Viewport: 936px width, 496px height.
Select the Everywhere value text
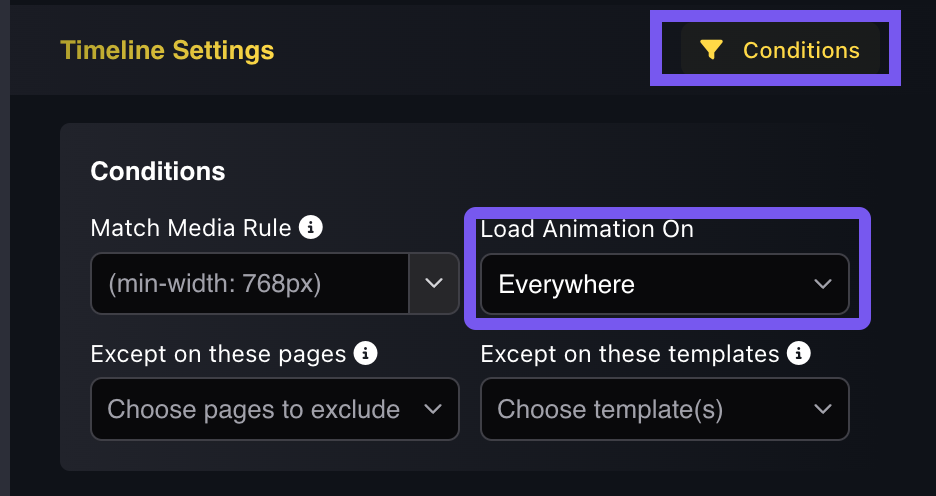[x=567, y=285]
